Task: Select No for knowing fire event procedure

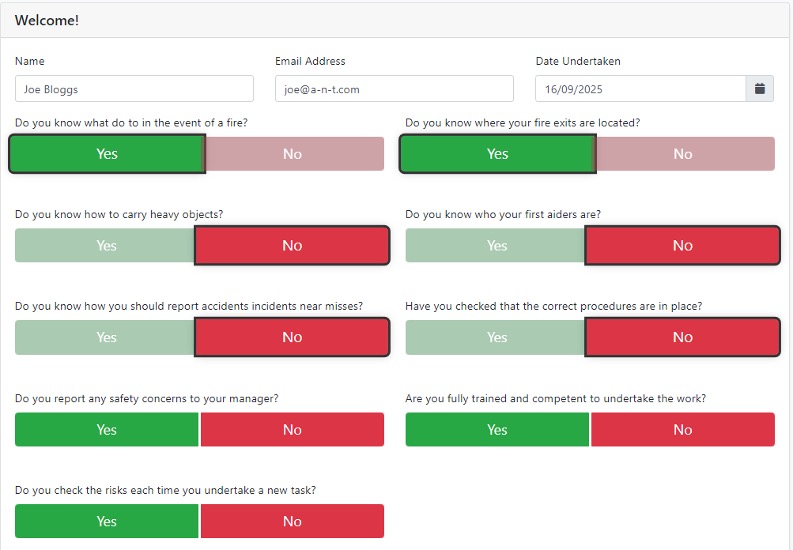Action: click(x=293, y=154)
